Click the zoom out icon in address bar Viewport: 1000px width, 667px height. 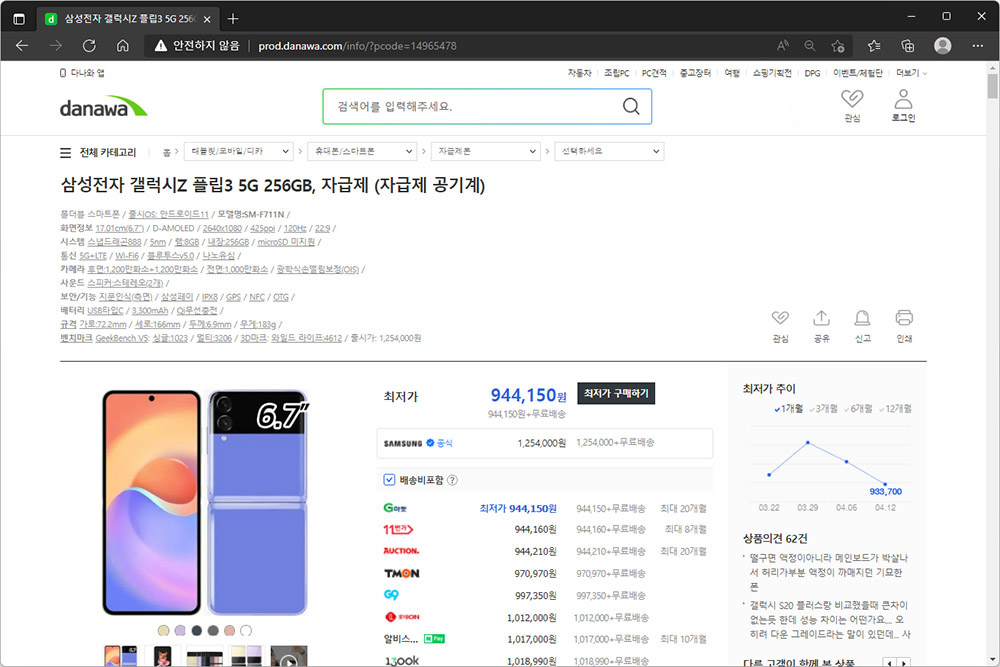810,46
